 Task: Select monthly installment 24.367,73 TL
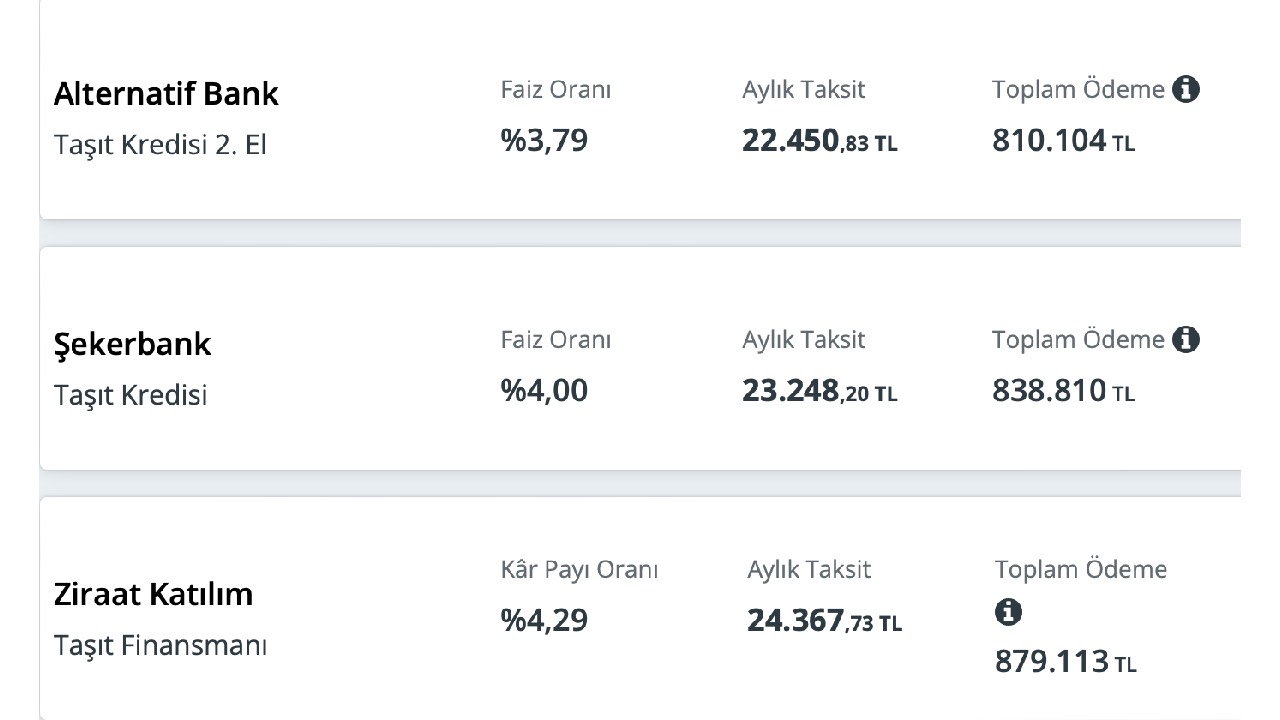(825, 621)
